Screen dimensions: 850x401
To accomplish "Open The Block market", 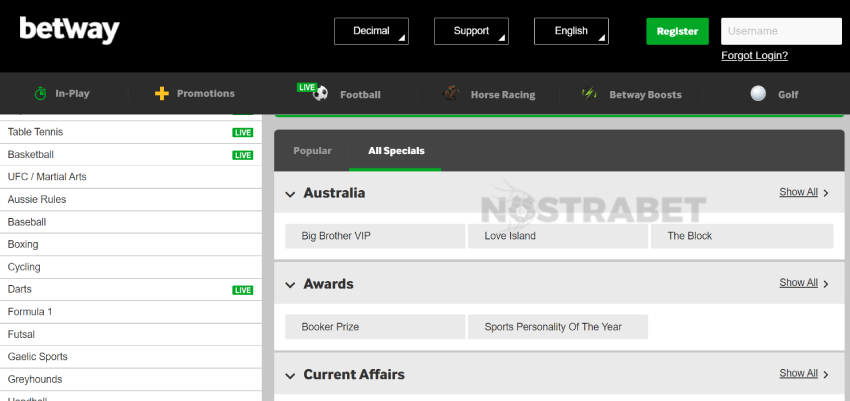I will pos(742,236).
